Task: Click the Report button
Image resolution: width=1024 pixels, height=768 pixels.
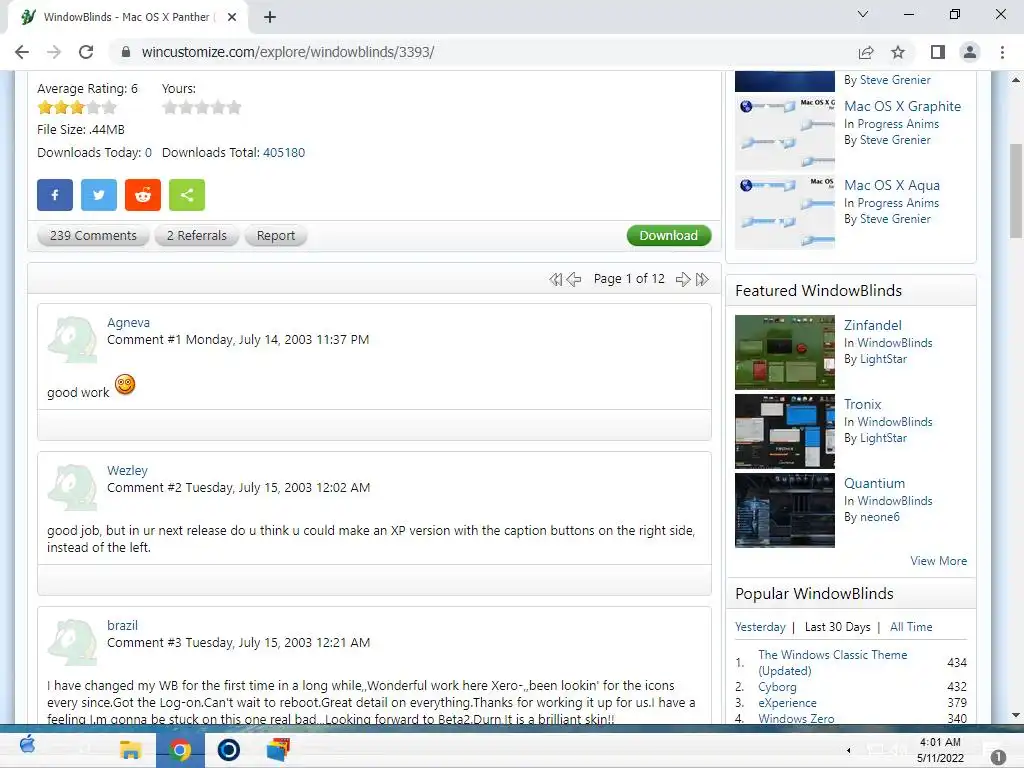Action: tap(276, 236)
